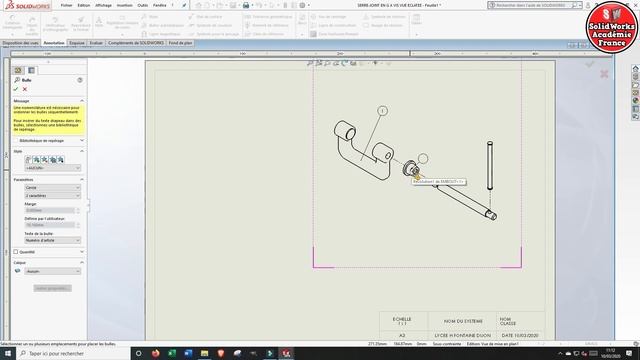The width and height of the screenshot is (640, 360).
Task: Open the Fenêtre menu
Action: click(160, 5)
